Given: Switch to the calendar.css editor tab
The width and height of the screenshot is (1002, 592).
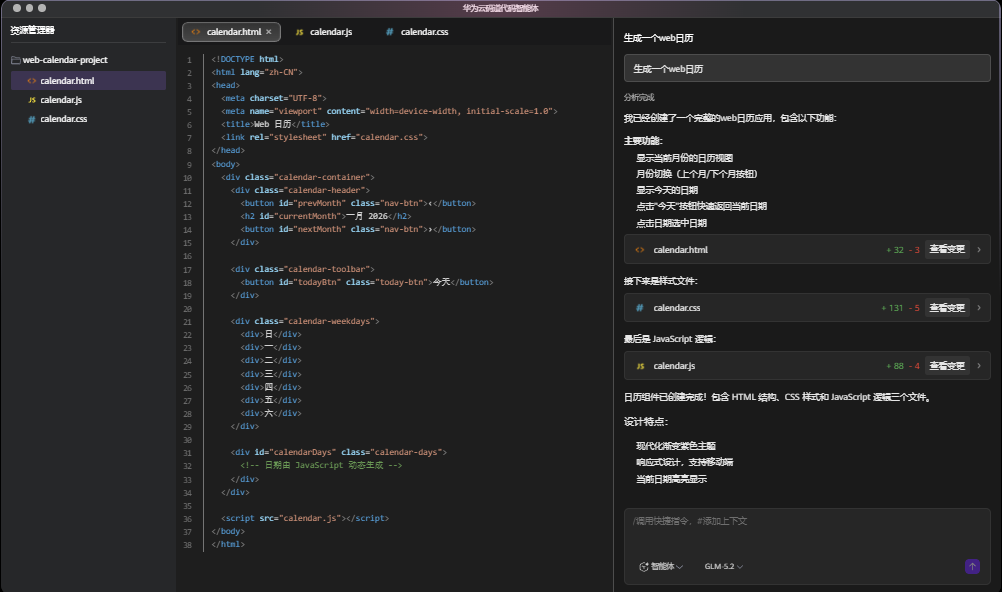Looking at the screenshot, I should tap(417, 31).
